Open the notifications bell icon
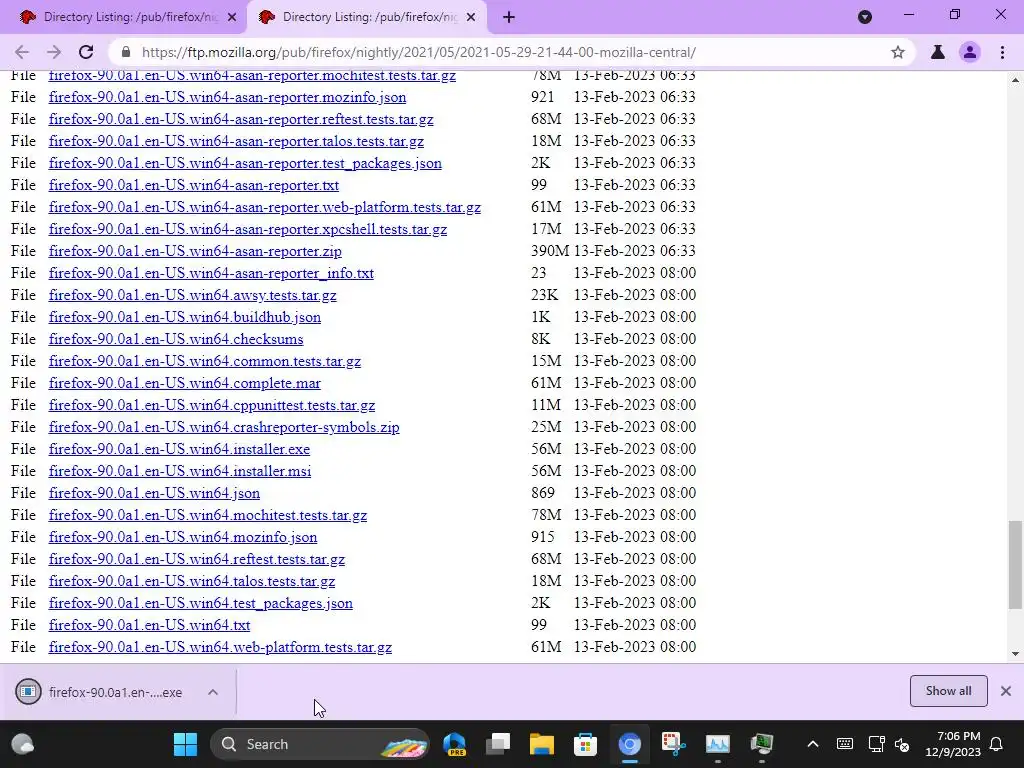 click(x=997, y=744)
